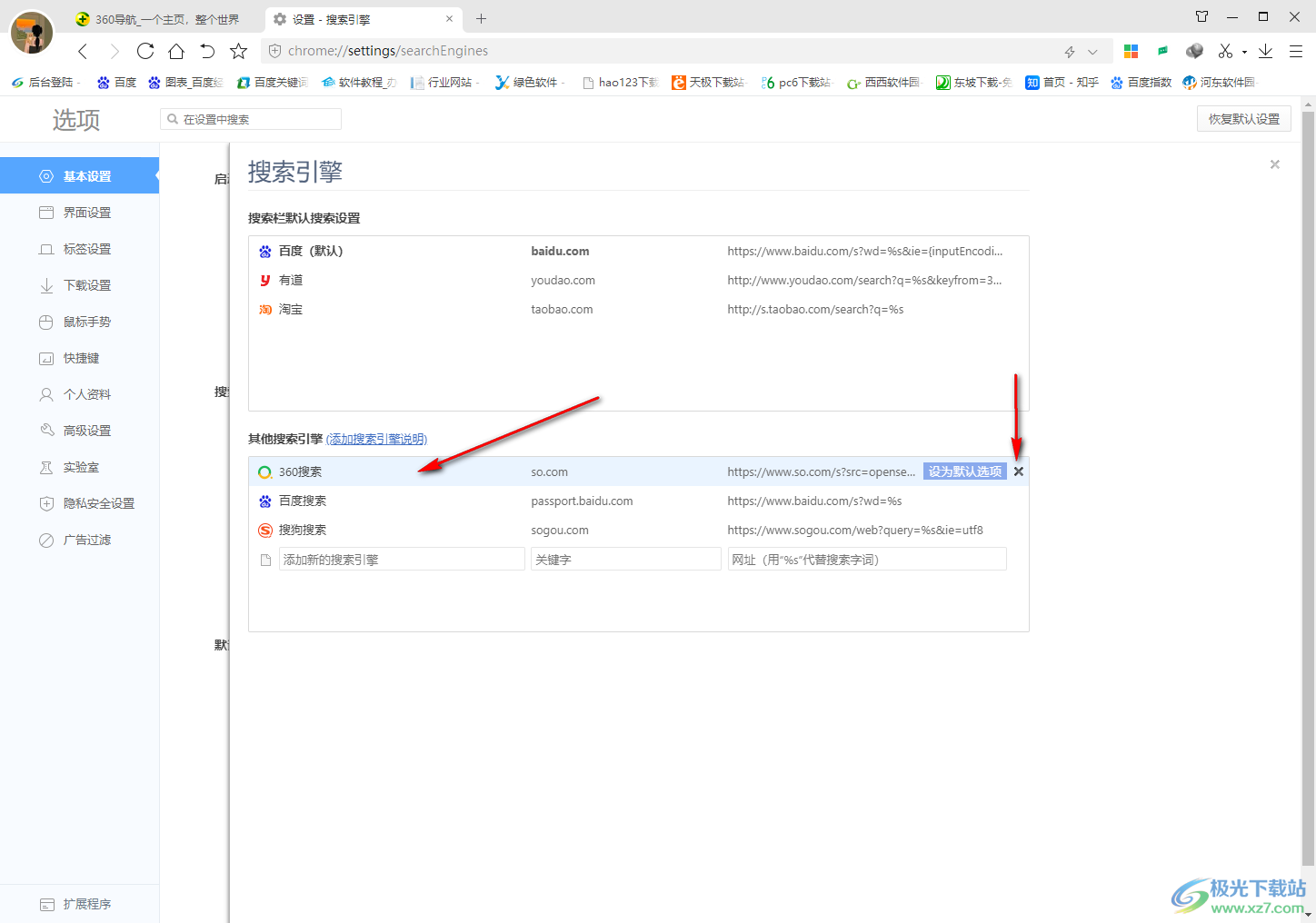Open 扩展程序 at sidebar bottom
The width and height of the screenshot is (1316, 923).
pos(79,904)
